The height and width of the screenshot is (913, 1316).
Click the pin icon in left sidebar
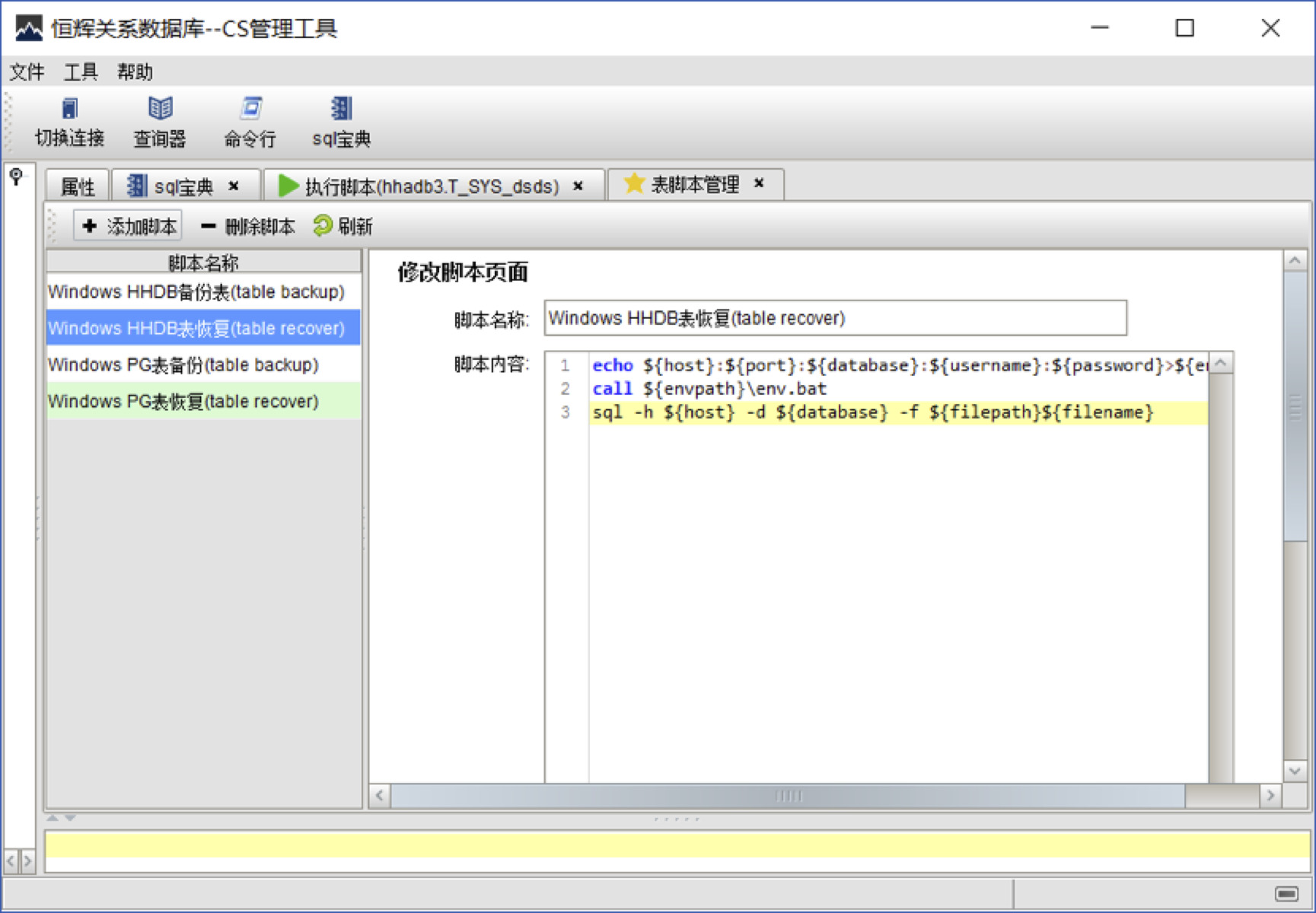point(16,177)
